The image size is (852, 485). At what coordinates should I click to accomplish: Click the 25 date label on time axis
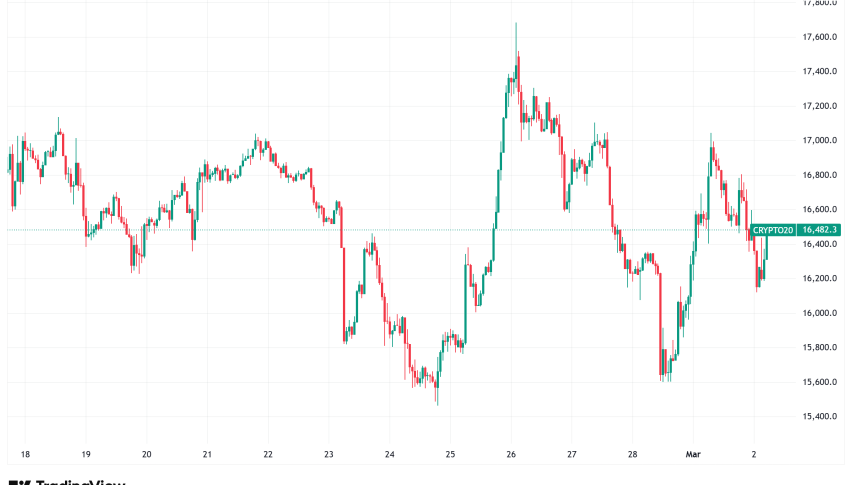coord(451,452)
